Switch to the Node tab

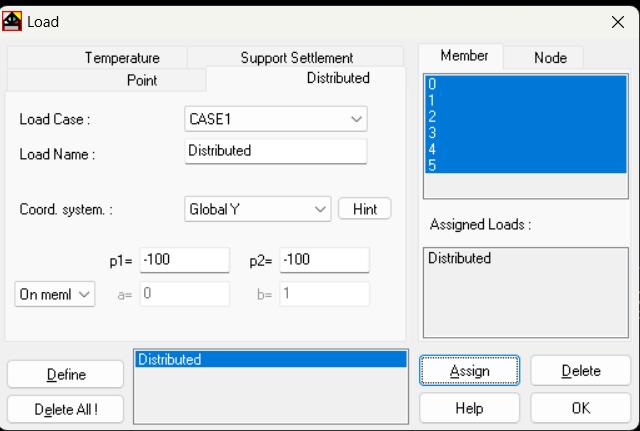coord(550,58)
